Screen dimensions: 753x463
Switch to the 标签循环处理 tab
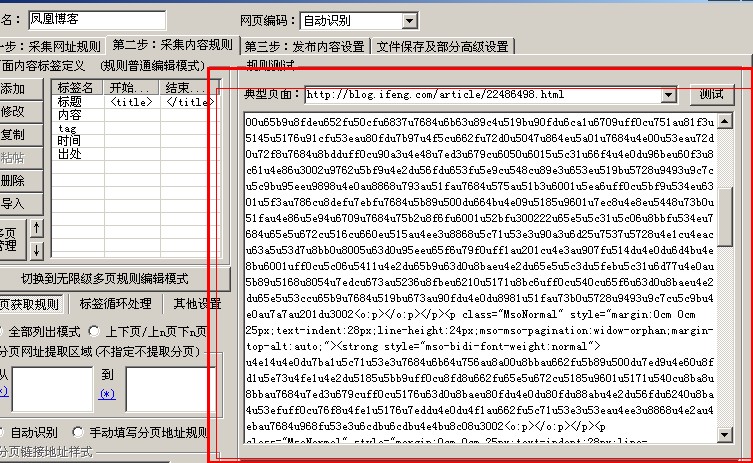click(116, 304)
